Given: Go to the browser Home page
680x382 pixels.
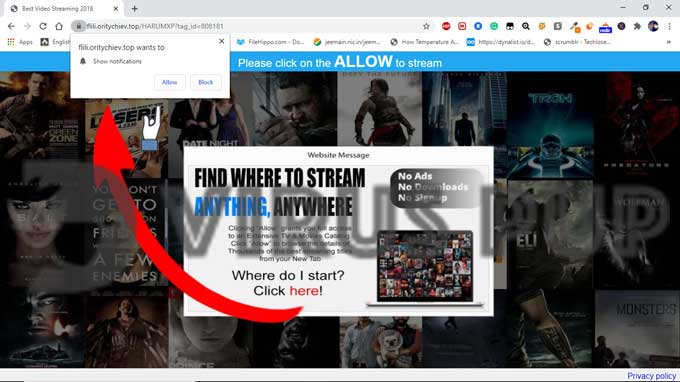Looking at the screenshot, I should 59,26.
